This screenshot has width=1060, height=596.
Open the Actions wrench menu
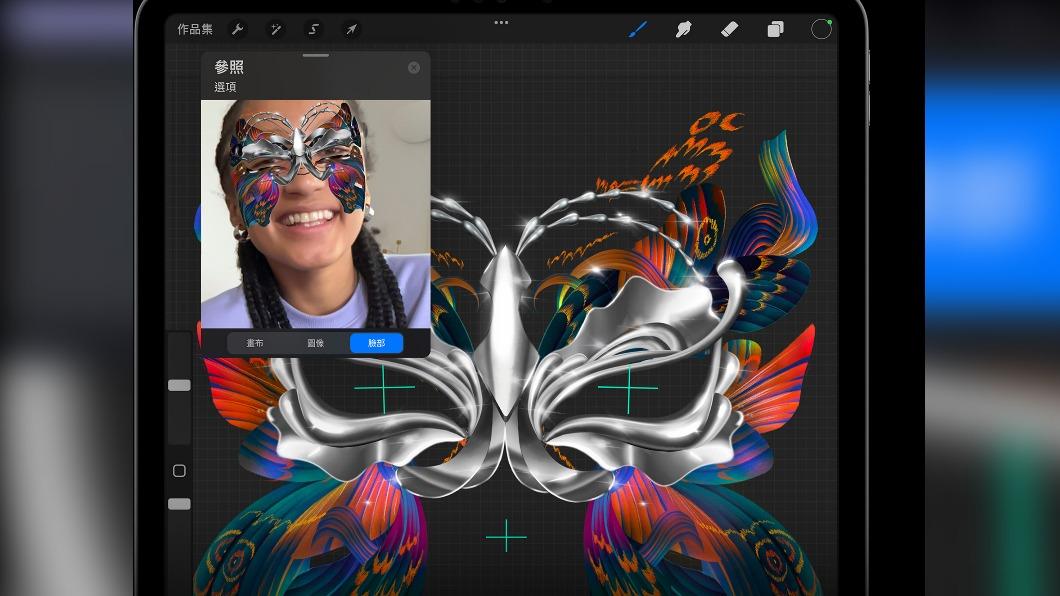coord(237,30)
